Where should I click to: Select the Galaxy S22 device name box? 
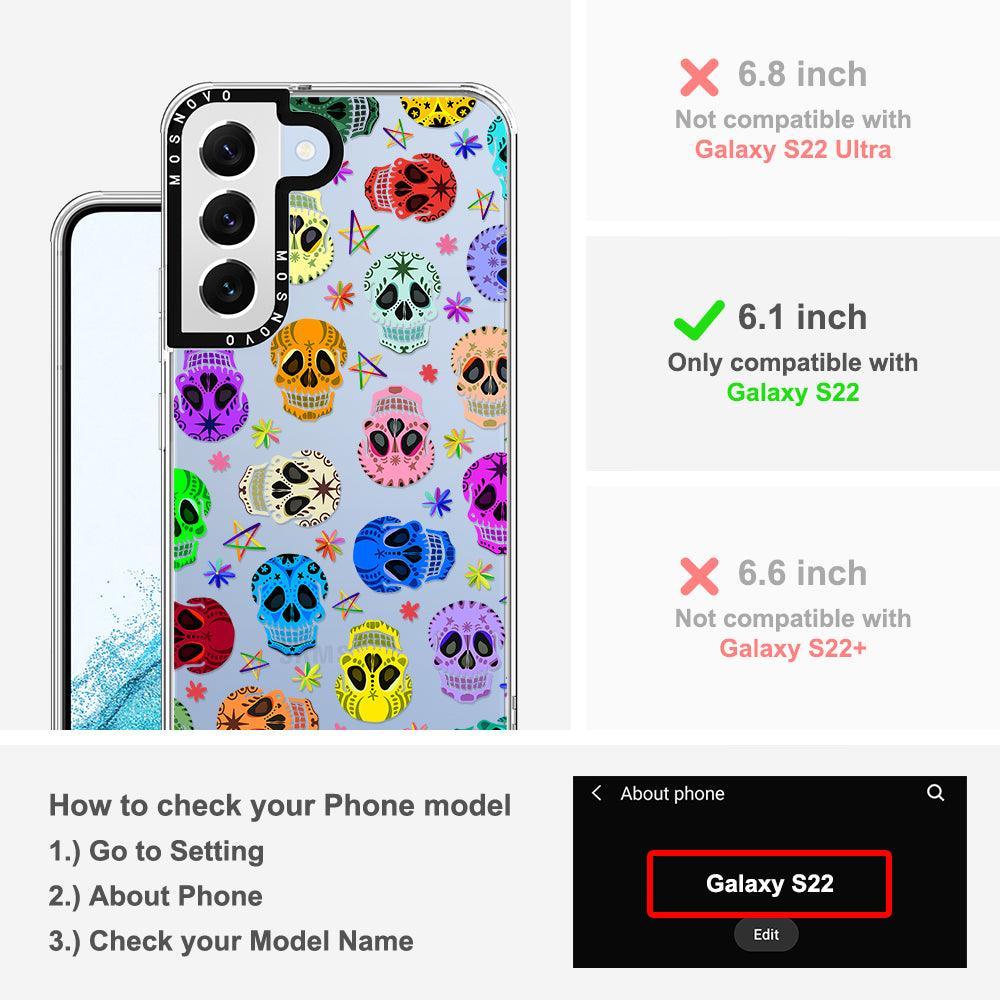769,884
